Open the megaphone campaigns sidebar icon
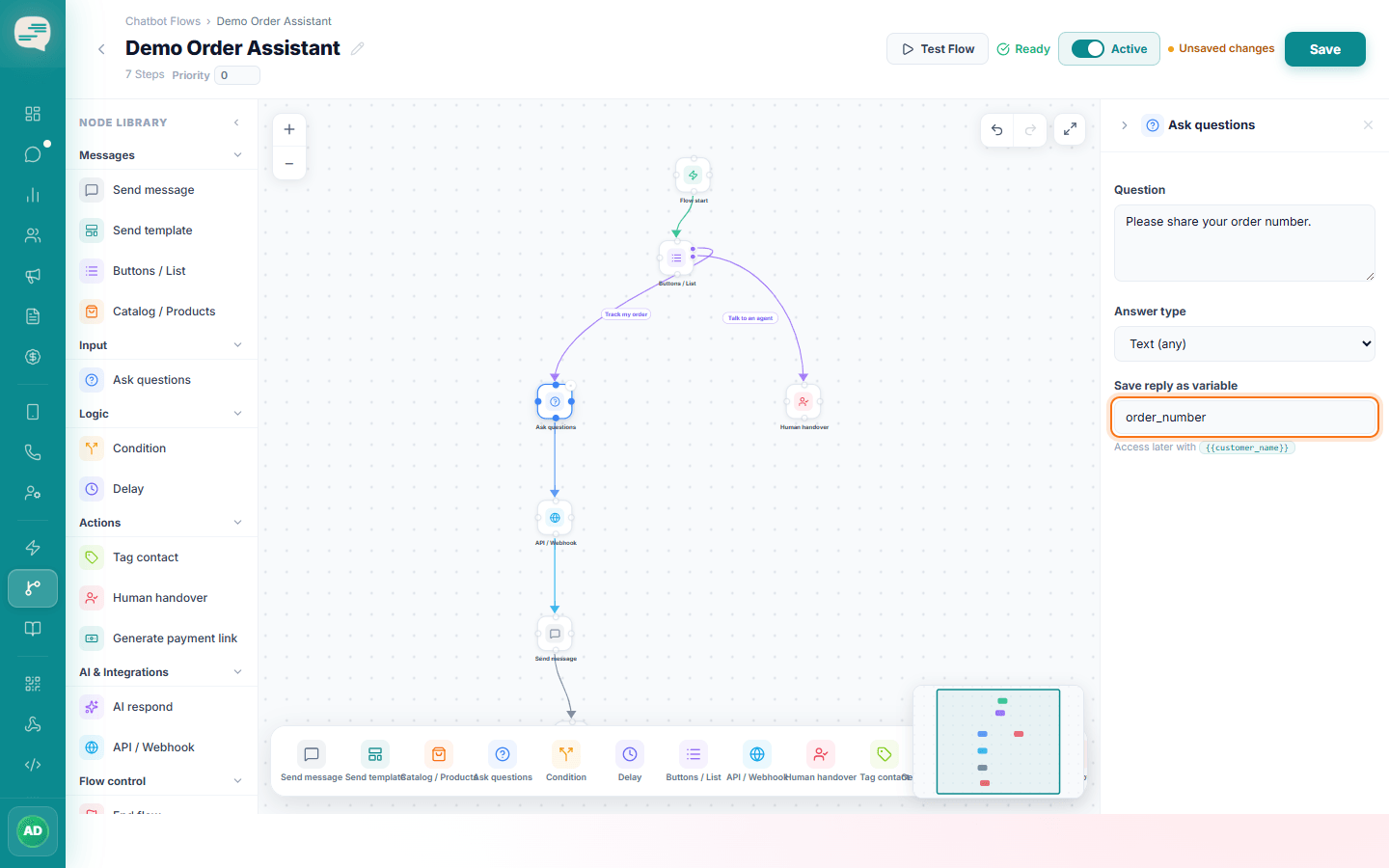 (x=33, y=276)
